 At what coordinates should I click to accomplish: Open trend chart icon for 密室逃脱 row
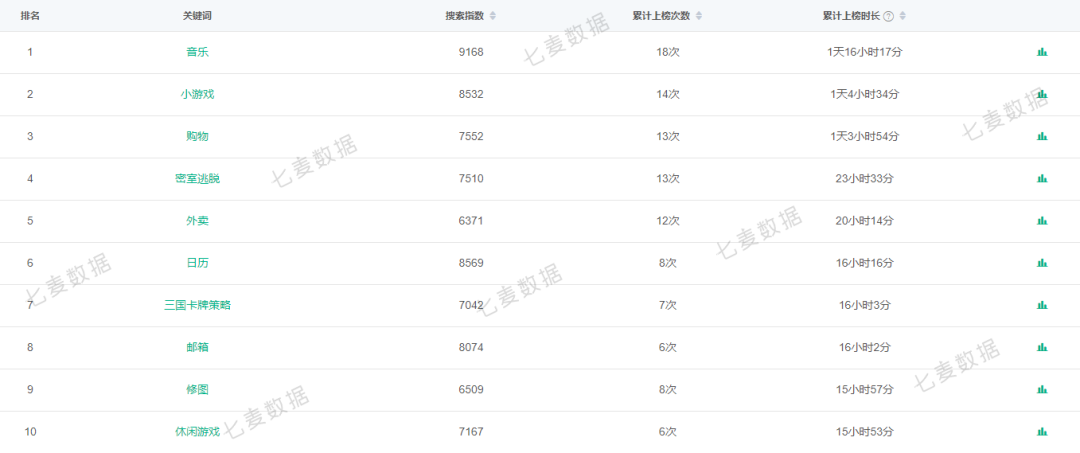tap(1042, 179)
